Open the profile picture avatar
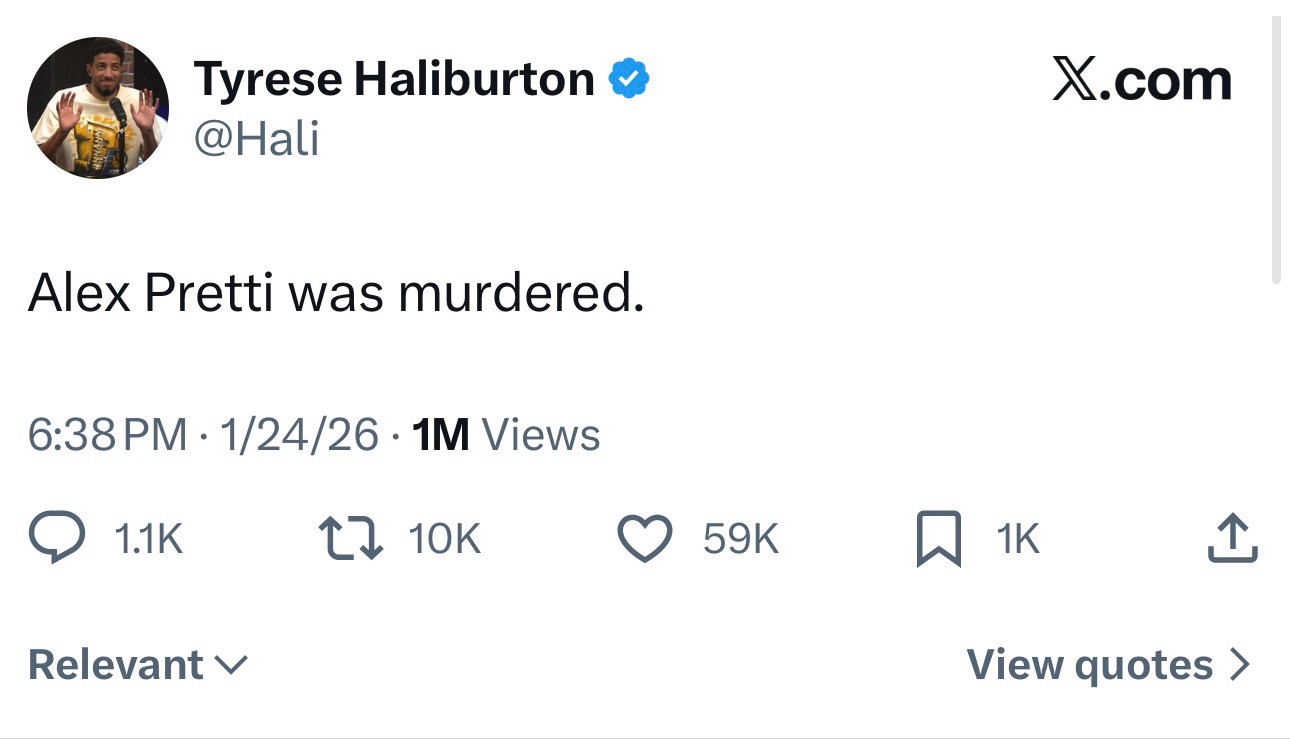Viewport: 1290px width, 739px height. click(x=98, y=108)
